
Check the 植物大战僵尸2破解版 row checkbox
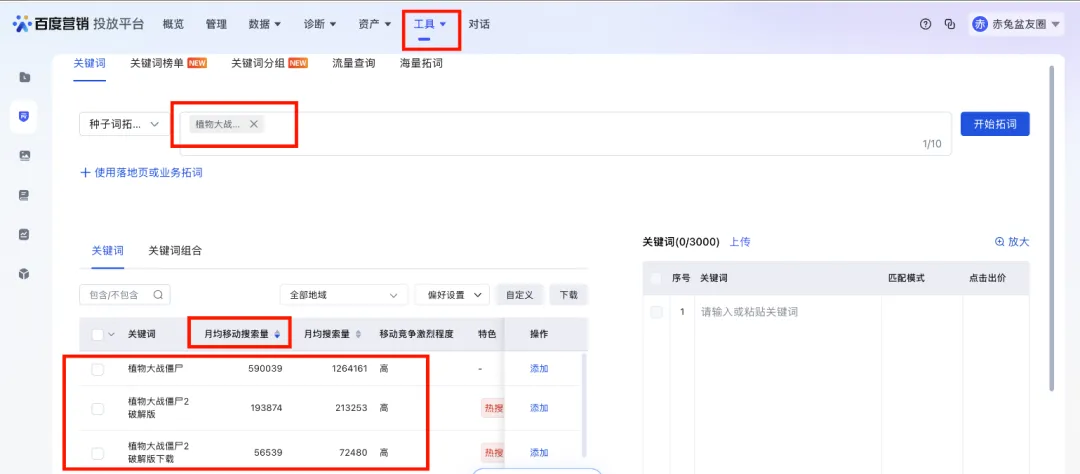click(x=98, y=409)
